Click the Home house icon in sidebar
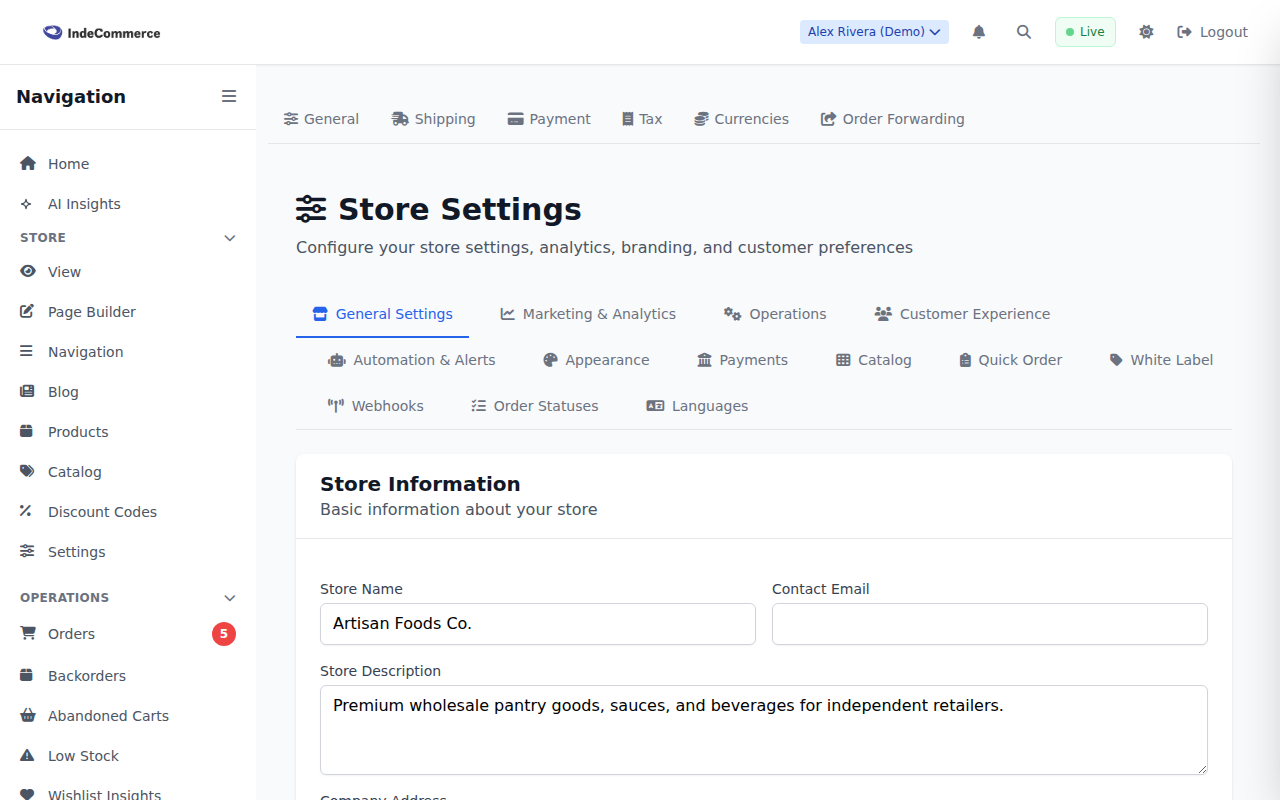The height and width of the screenshot is (800, 1280). [28, 164]
